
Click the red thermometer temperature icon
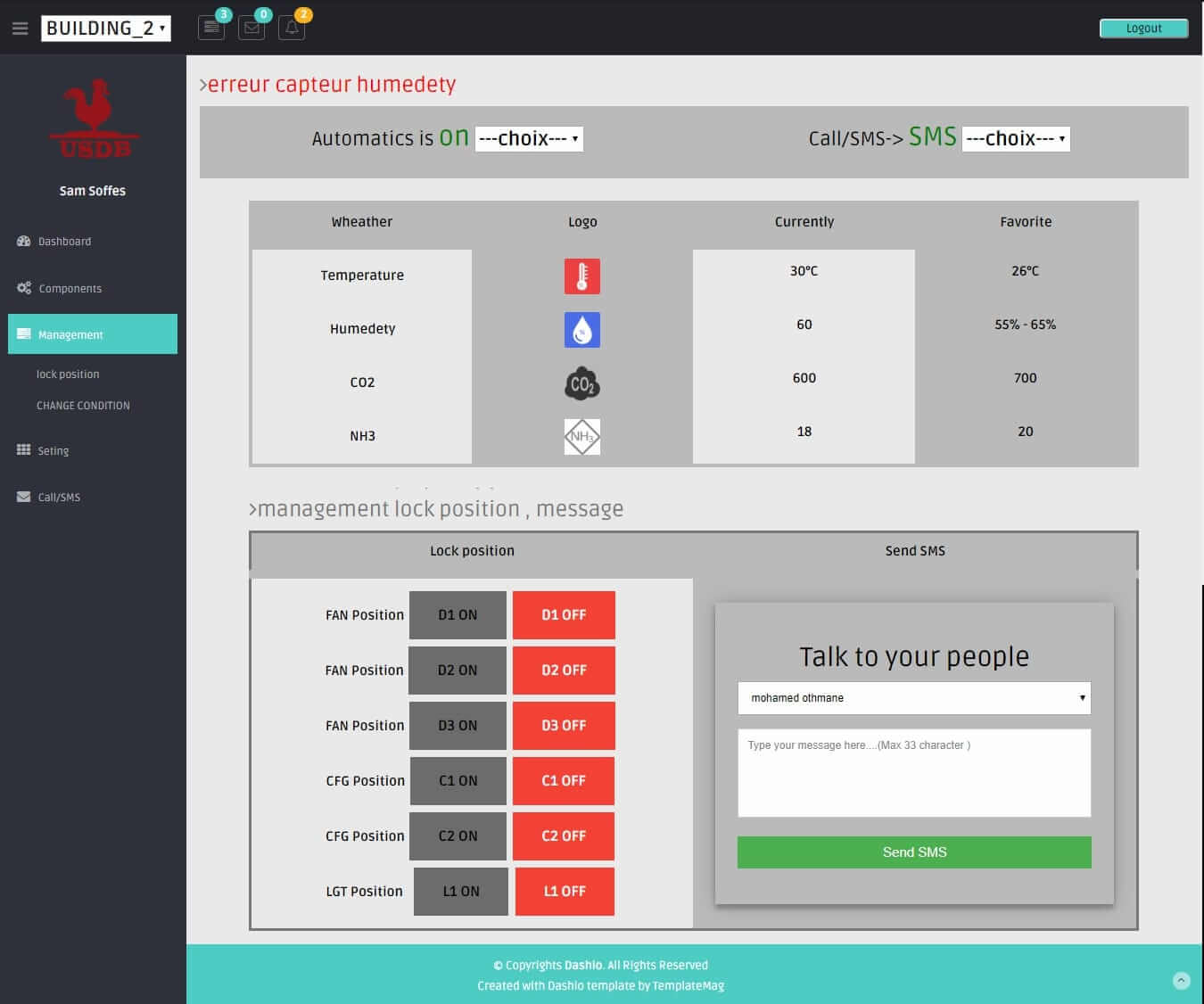[x=581, y=276]
